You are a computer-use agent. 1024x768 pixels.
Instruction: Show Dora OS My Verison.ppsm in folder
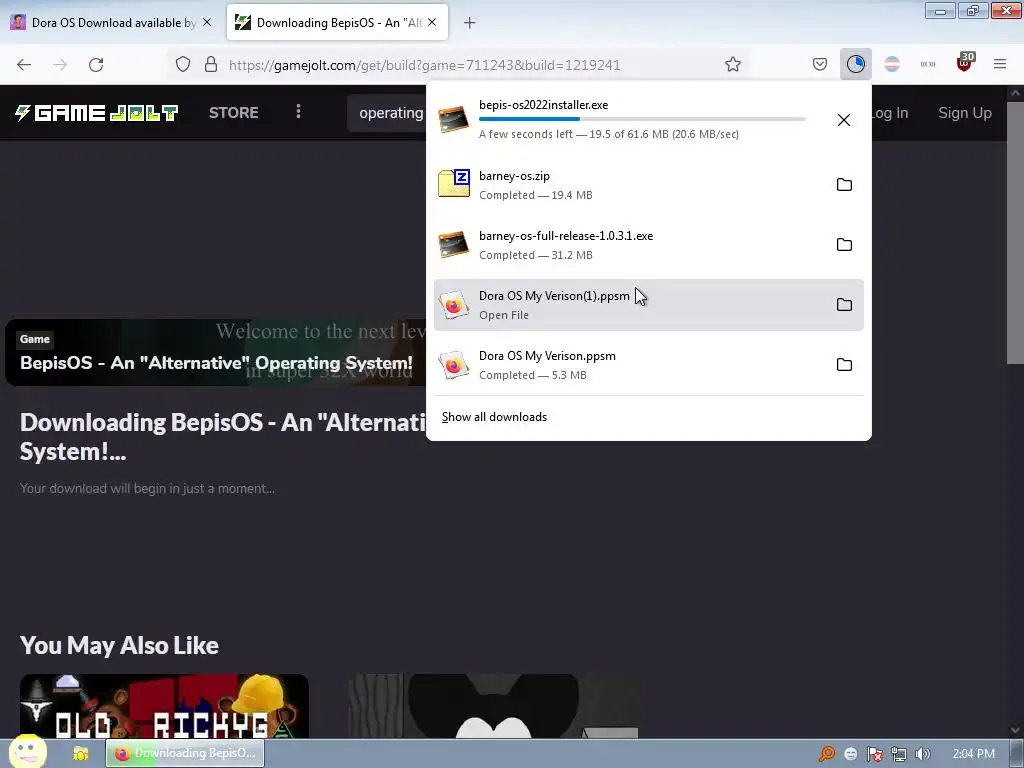click(x=844, y=365)
